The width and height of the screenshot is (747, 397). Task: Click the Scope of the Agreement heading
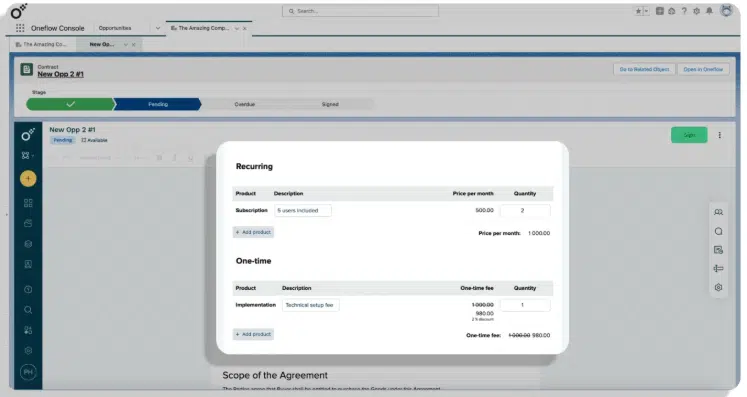coord(275,375)
